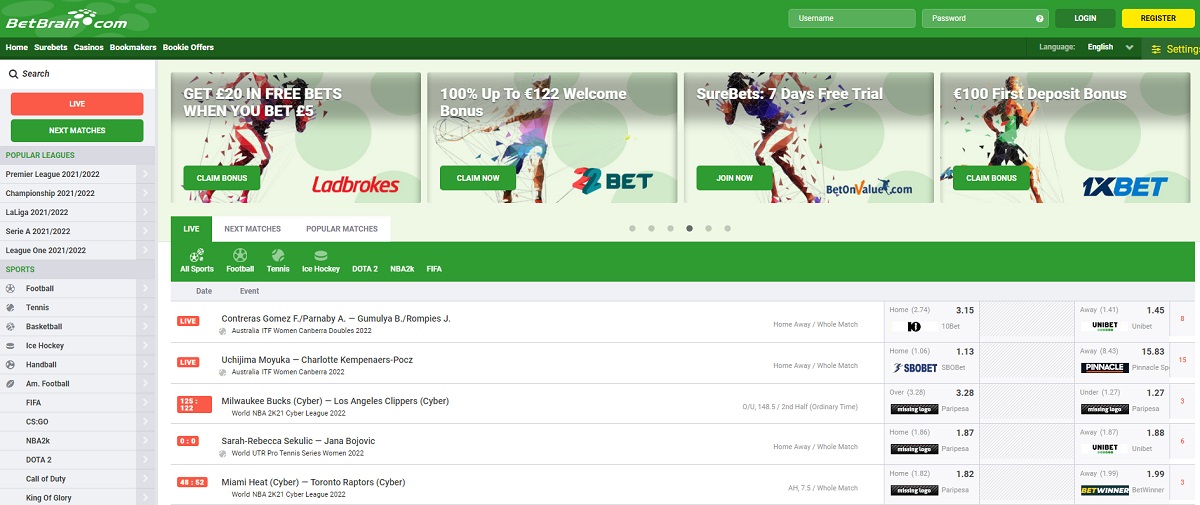The width and height of the screenshot is (1200, 505).
Task: Expand LaLiga 2021/2022 chevron
Action: (x=145, y=212)
